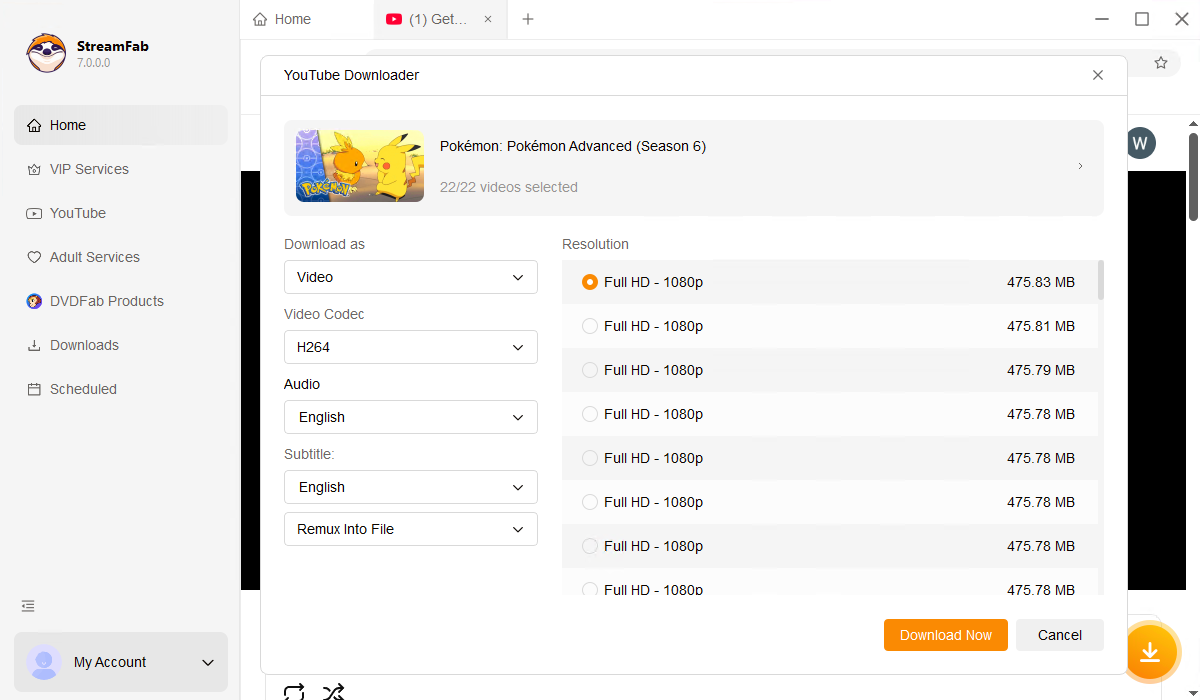Open the floating download queue button

tap(1151, 652)
